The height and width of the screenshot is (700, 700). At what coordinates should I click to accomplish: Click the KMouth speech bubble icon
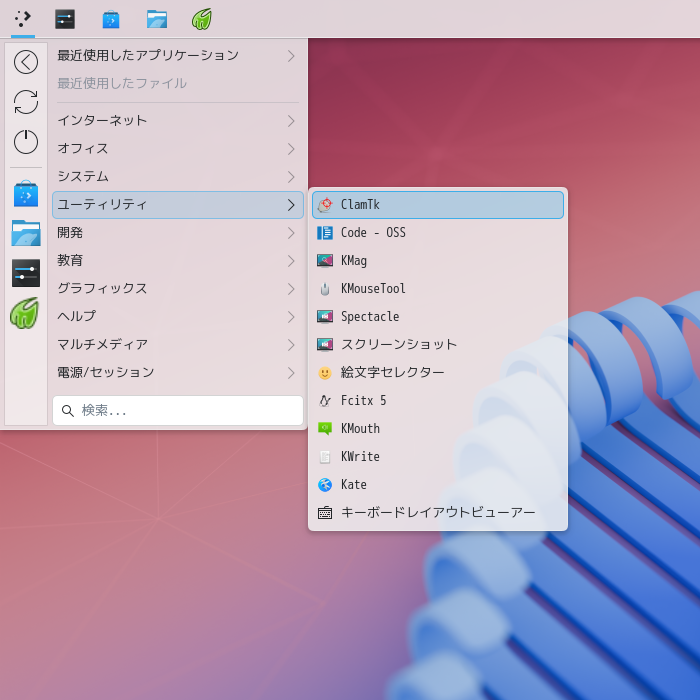(x=325, y=429)
